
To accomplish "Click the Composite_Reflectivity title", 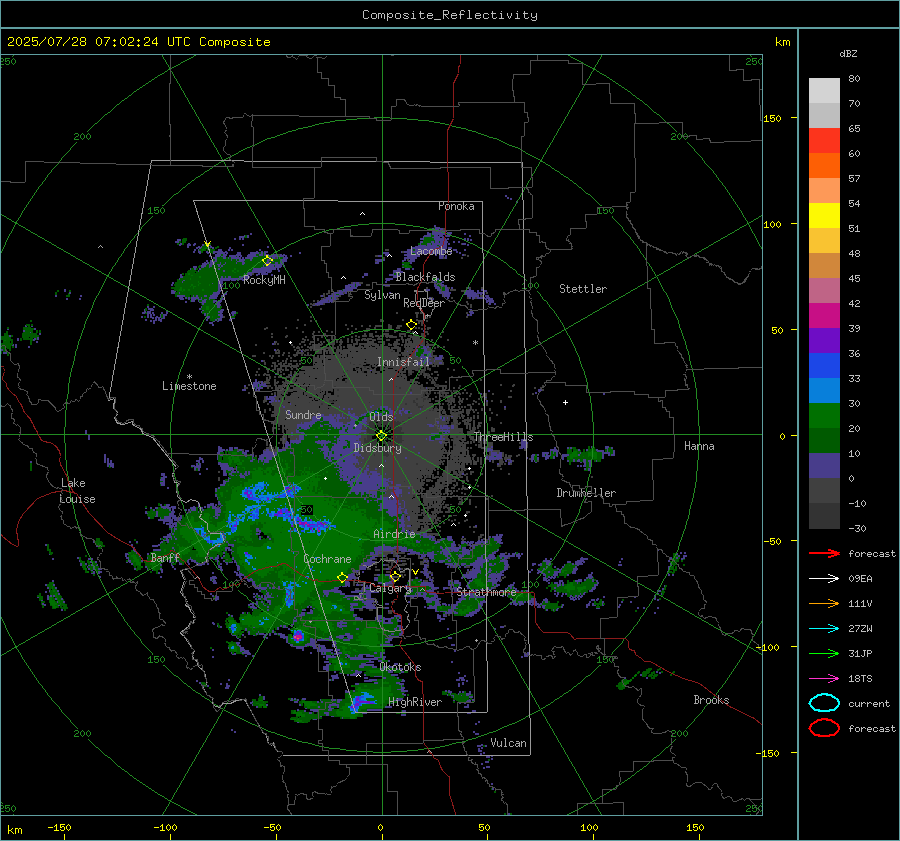I will click(x=450, y=15).
